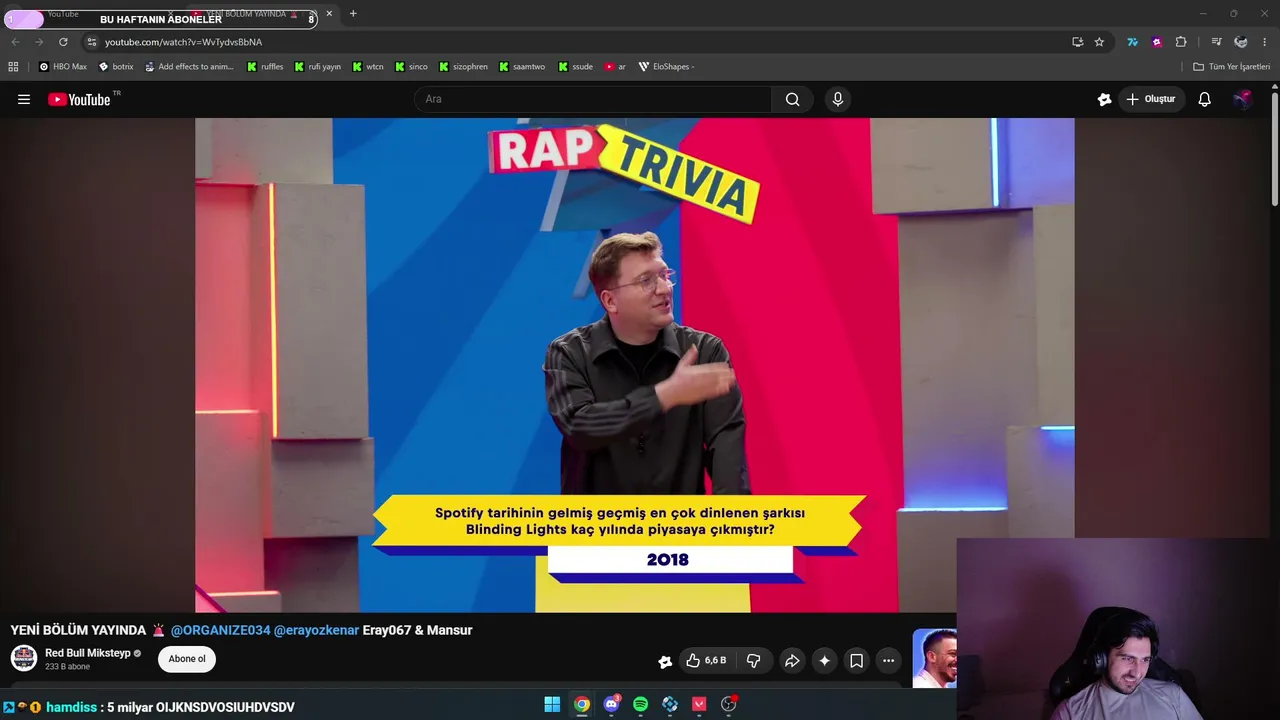The image size is (1280, 720).
Task: Open Chrome profile avatar
Action: [x=1241, y=42]
